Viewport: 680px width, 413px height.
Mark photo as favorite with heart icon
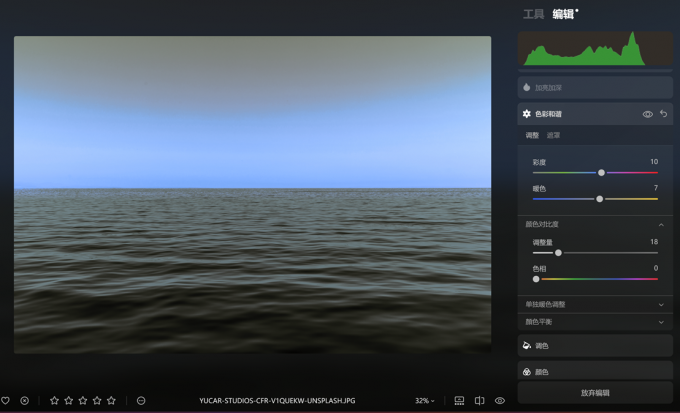[6, 401]
